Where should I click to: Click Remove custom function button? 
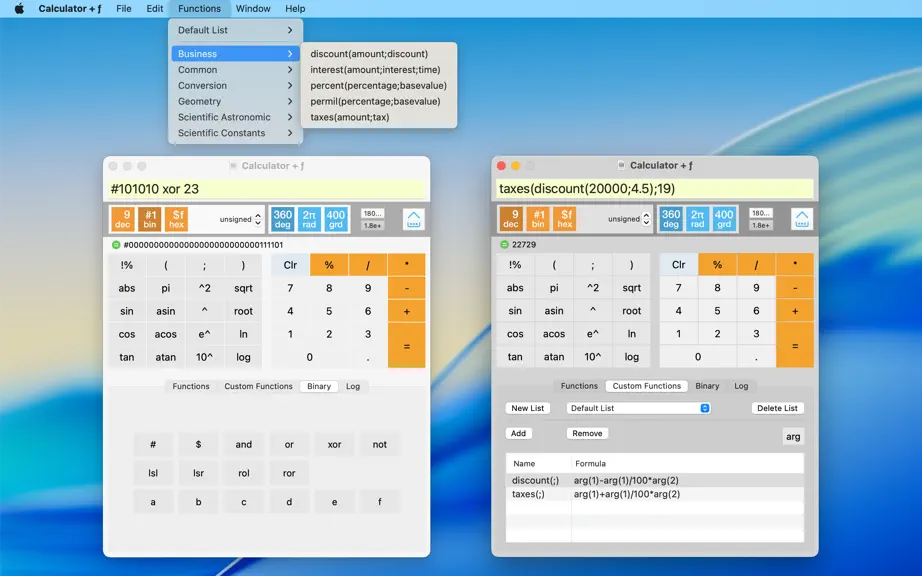point(587,433)
